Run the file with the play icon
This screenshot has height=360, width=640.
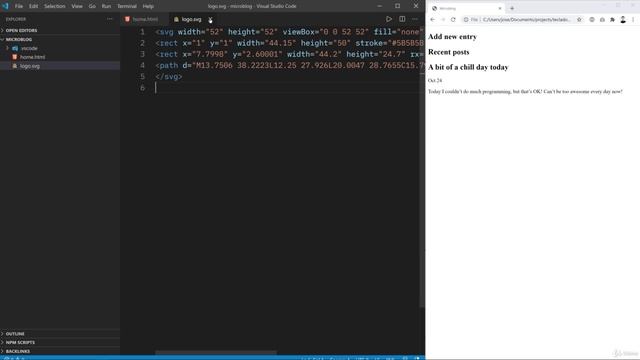(389, 19)
